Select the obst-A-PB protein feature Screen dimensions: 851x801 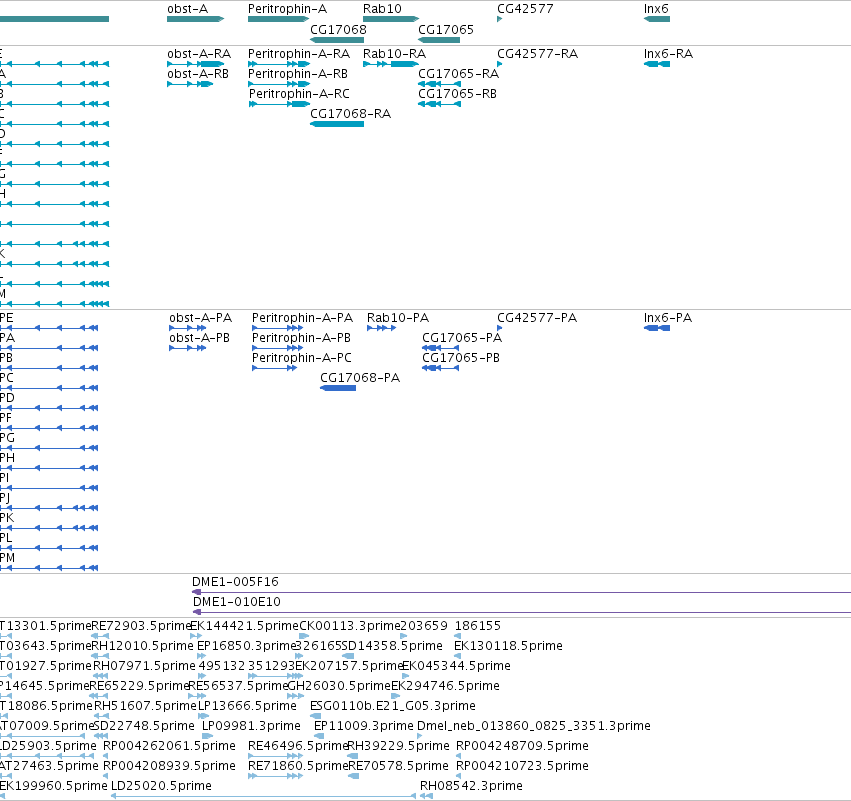point(188,348)
